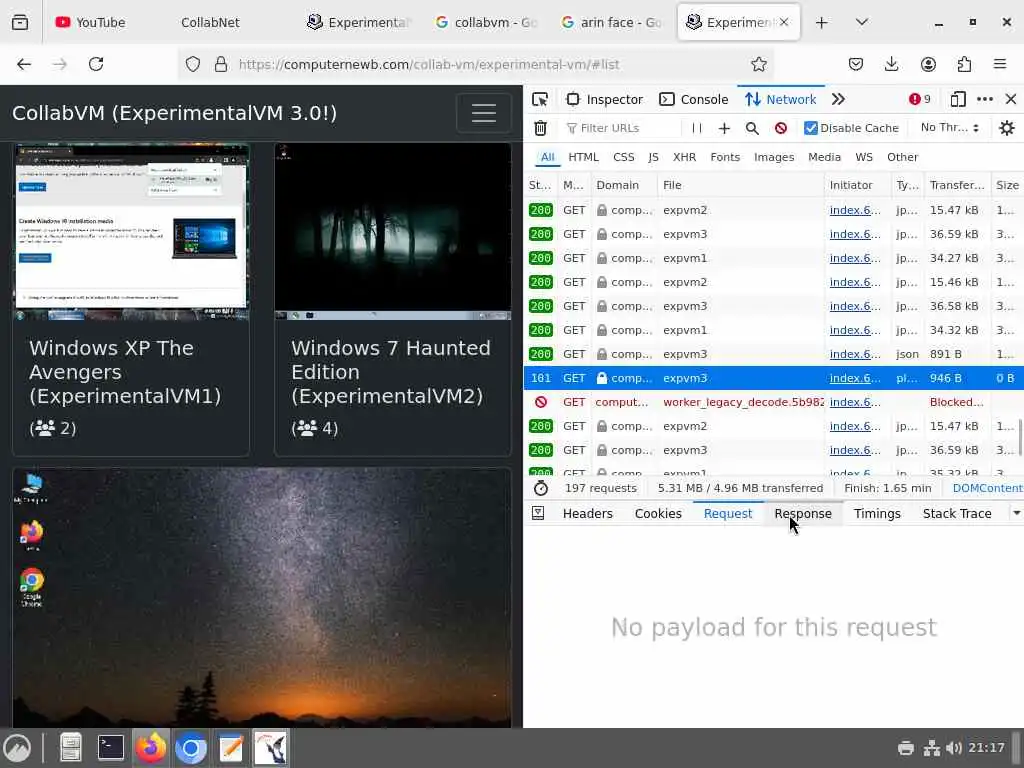
Task: Open the Timings details tab
Action: pyautogui.click(x=877, y=513)
